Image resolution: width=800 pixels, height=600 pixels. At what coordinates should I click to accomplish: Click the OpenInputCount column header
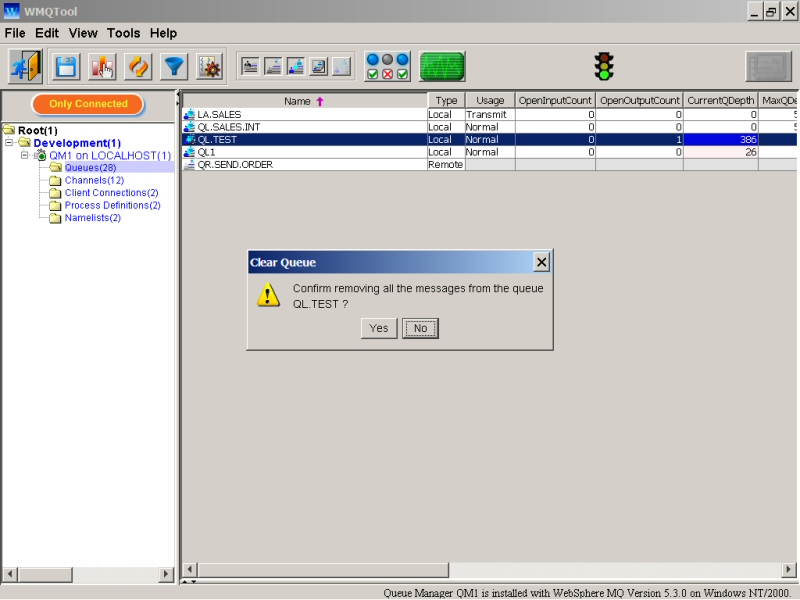click(x=555, y=101)
